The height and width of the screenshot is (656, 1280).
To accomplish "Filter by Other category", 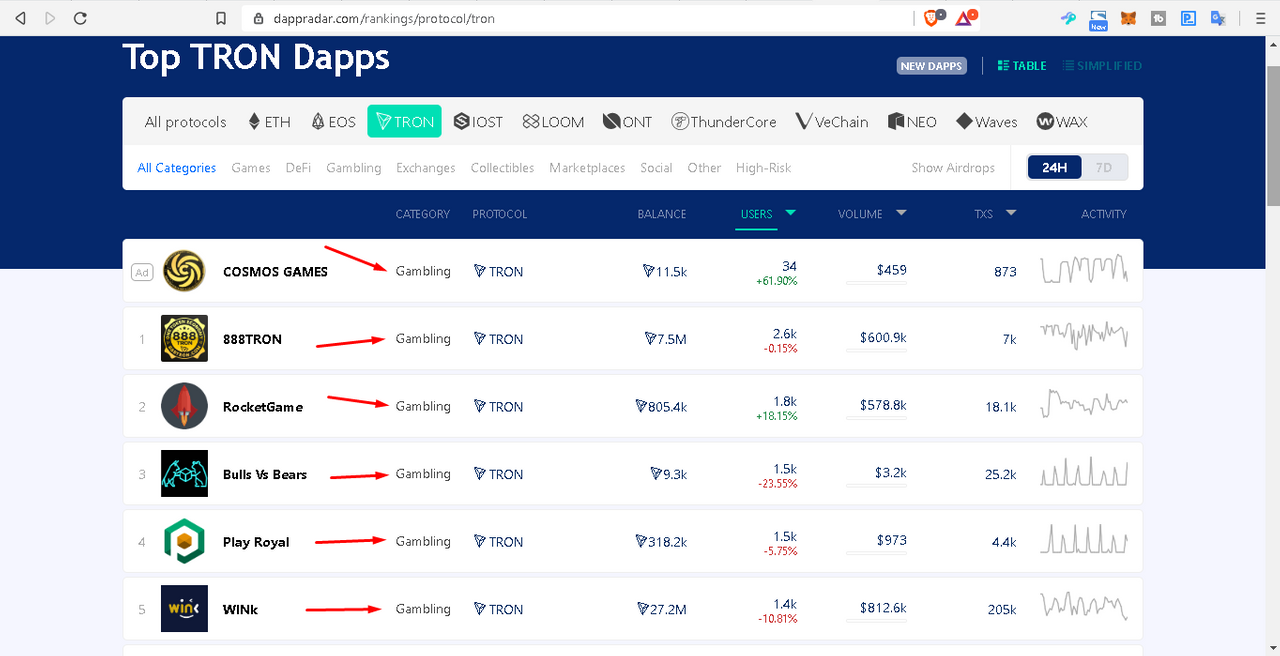I will pyautogui.click(x=704, y=168).
